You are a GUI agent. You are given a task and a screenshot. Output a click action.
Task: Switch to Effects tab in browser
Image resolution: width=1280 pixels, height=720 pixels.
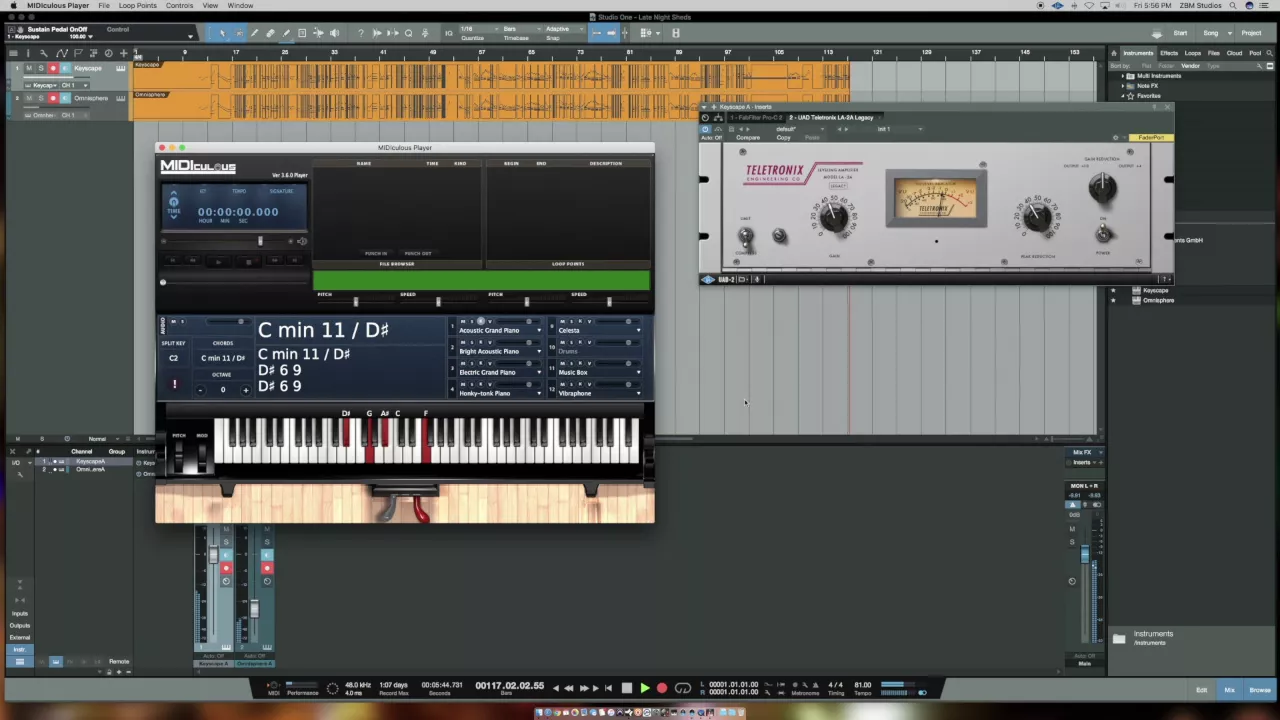1169,53
